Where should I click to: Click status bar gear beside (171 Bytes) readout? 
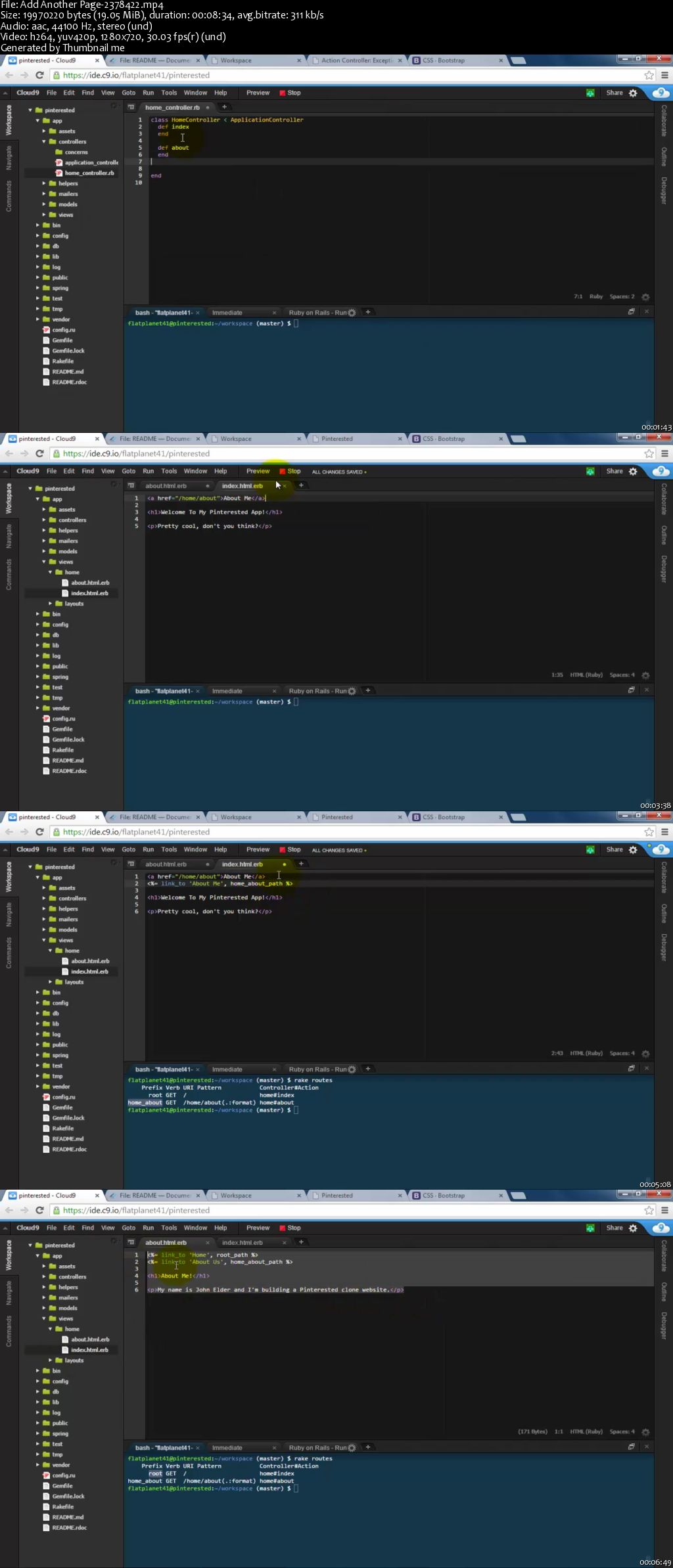coord(645,1432)
